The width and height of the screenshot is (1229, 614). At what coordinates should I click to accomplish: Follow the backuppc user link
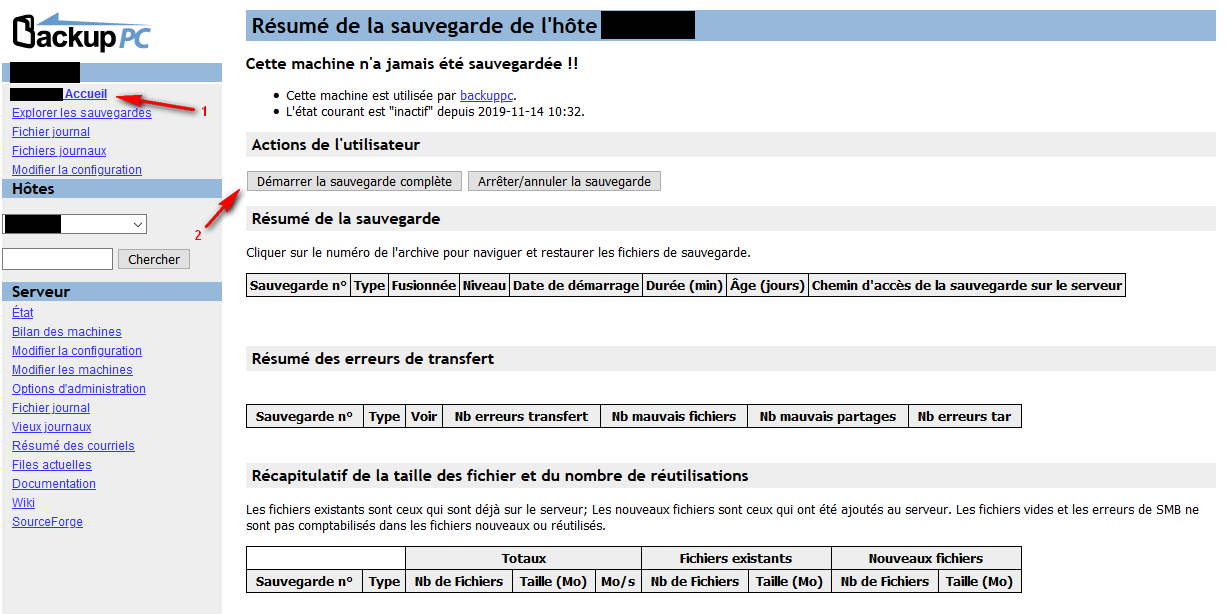pos(487,95)
